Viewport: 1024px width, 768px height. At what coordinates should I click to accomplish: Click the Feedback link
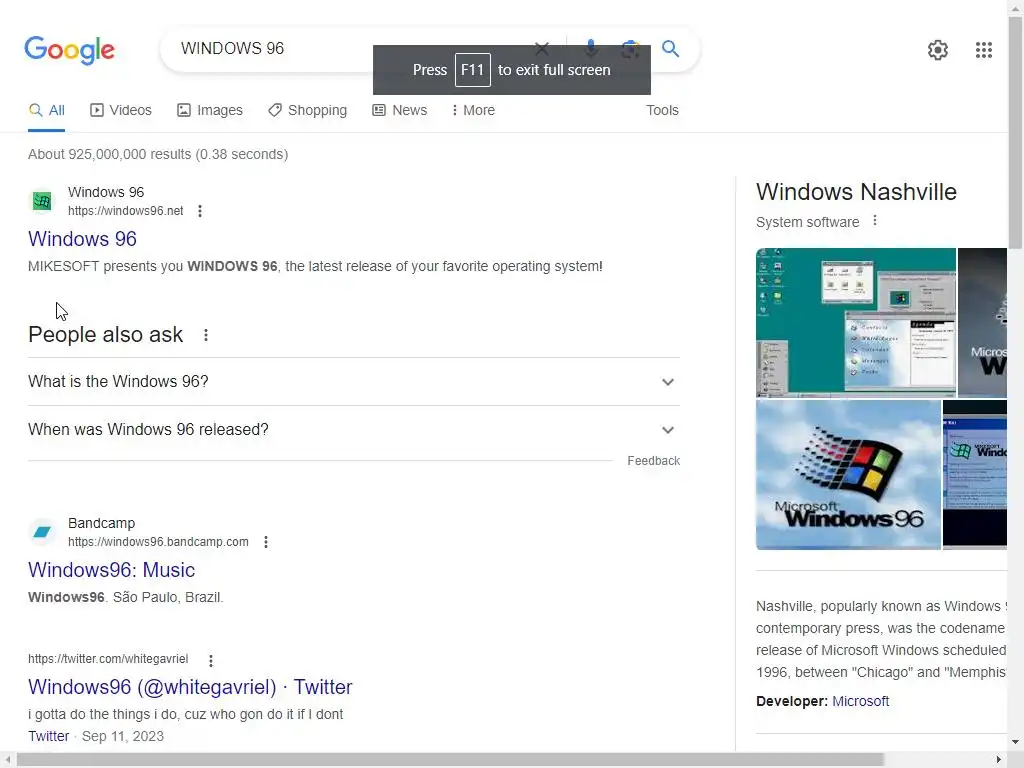pos(654,461)
